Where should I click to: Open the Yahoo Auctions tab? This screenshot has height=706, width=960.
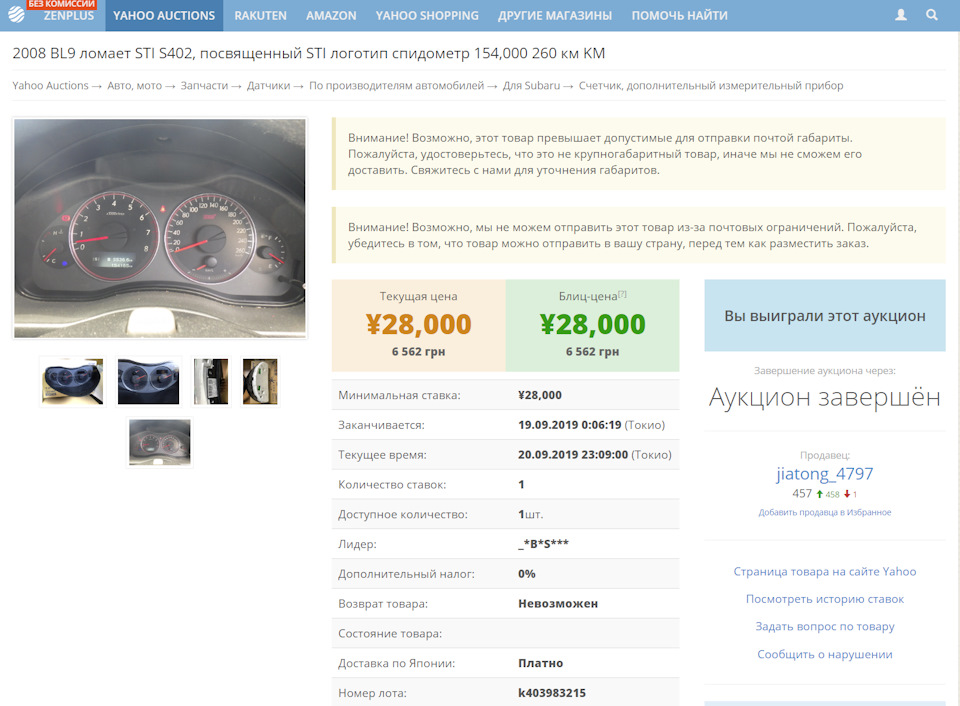[164, 15]
